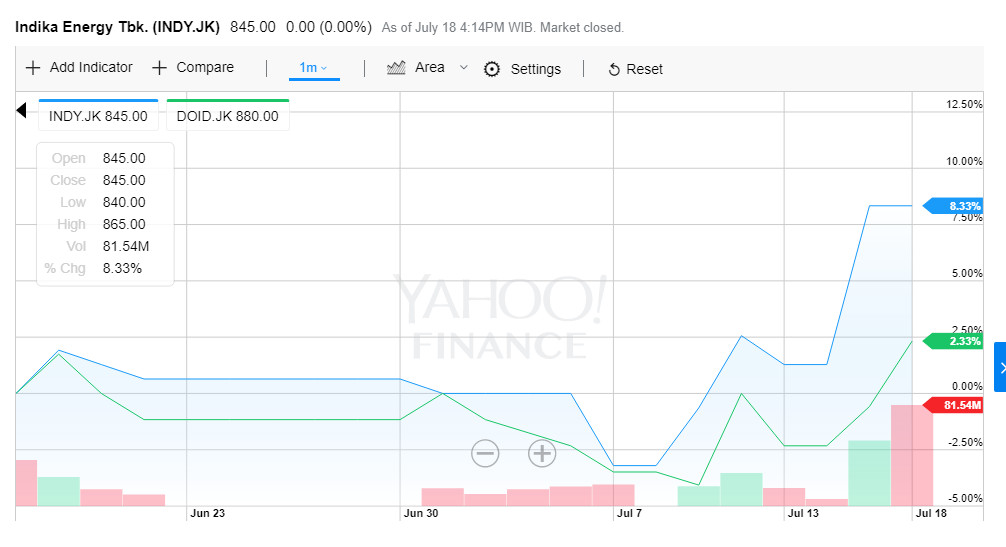Click the tallest pink volume bar

point(911,455)
